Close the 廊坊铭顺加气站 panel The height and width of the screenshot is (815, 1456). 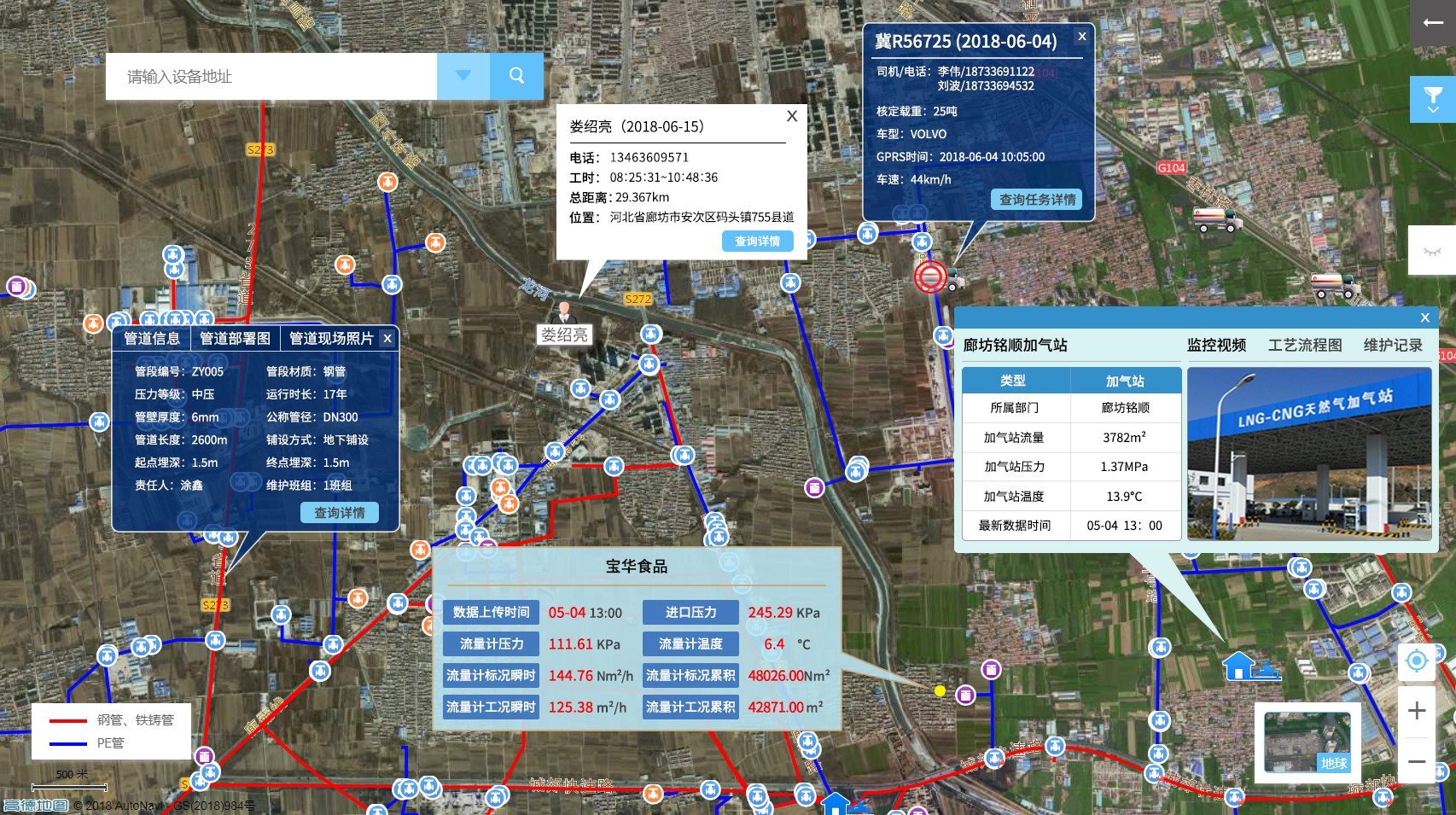coord(1424,317)
